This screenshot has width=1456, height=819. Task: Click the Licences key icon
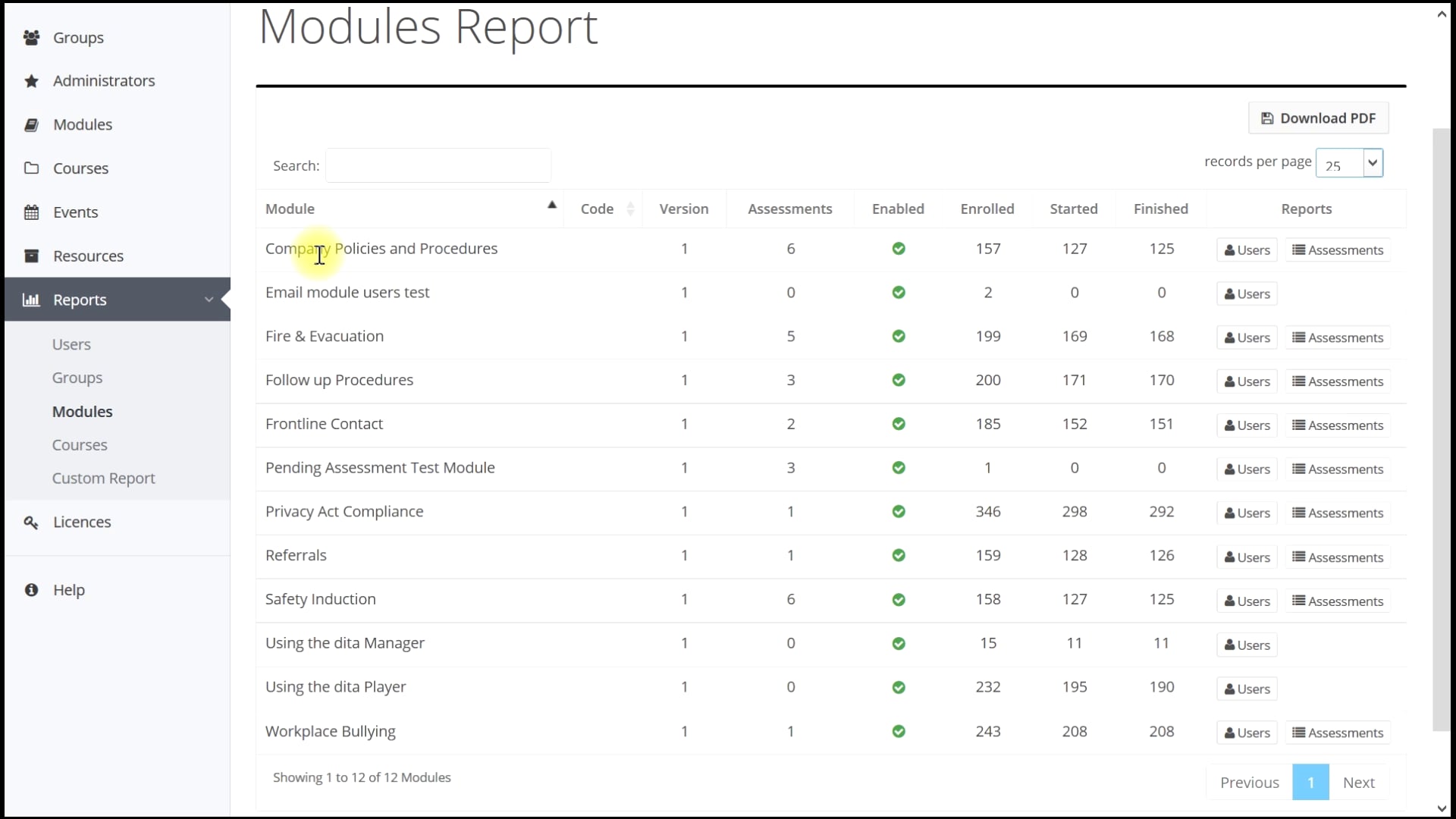(x=31, y=522)
